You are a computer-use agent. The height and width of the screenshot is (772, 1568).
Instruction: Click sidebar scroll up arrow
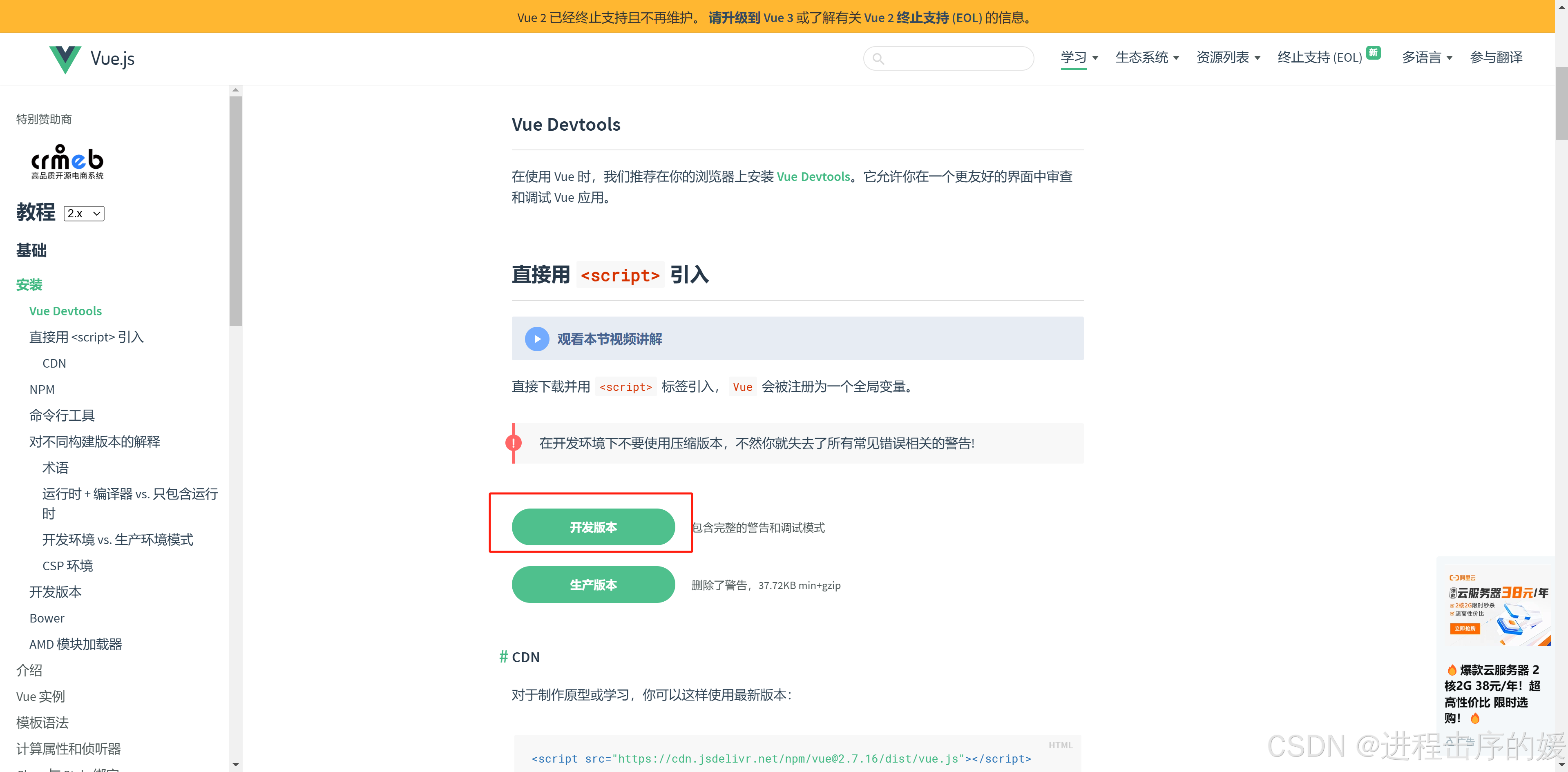coord(236,90)
